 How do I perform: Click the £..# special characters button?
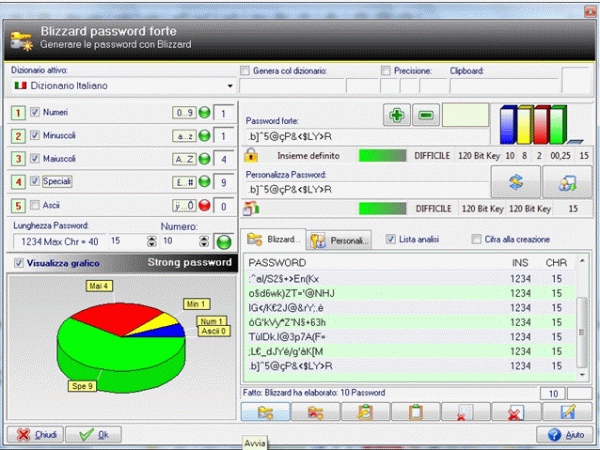(x=184, y=182)
